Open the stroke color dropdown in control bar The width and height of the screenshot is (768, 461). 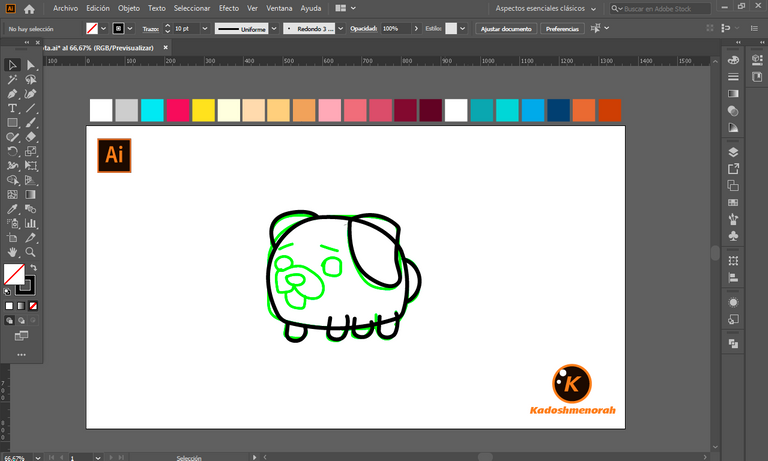coord(130,28)
